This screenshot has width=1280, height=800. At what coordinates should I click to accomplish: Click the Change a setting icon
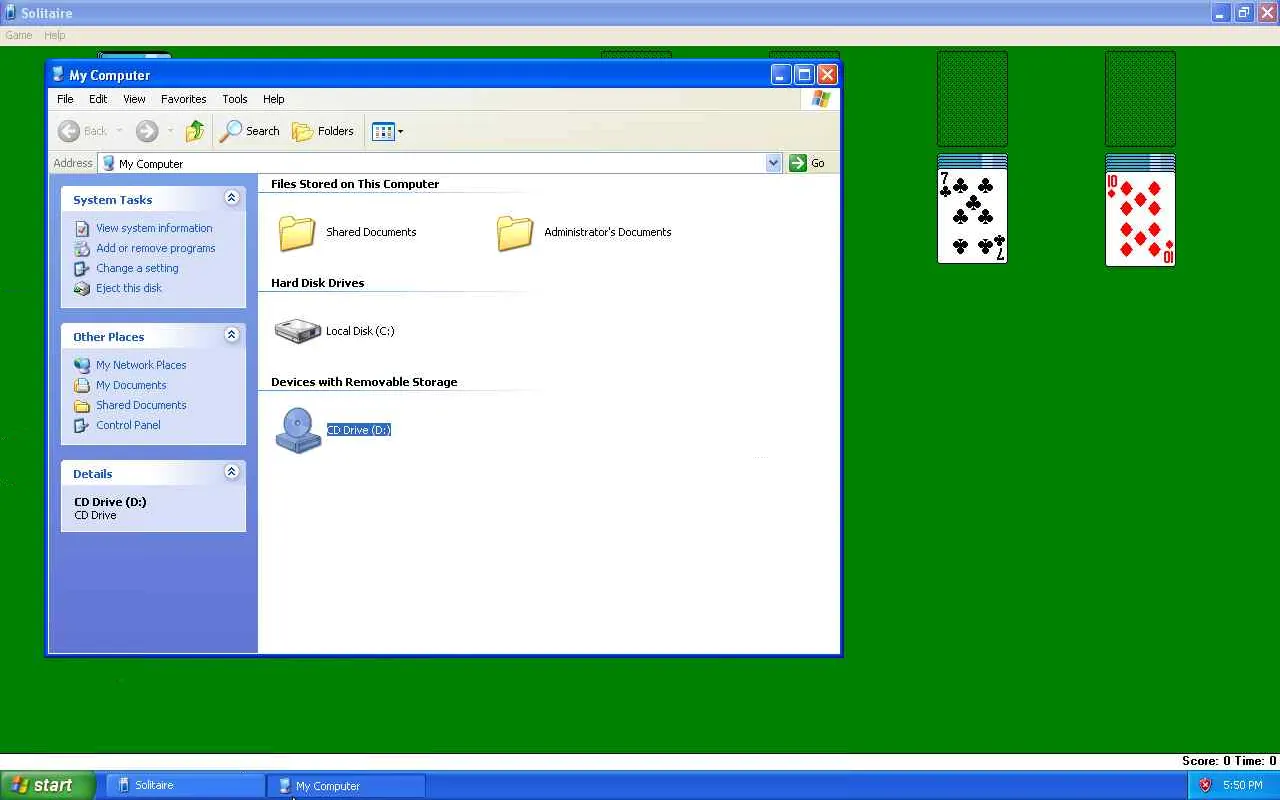(82, 268)
